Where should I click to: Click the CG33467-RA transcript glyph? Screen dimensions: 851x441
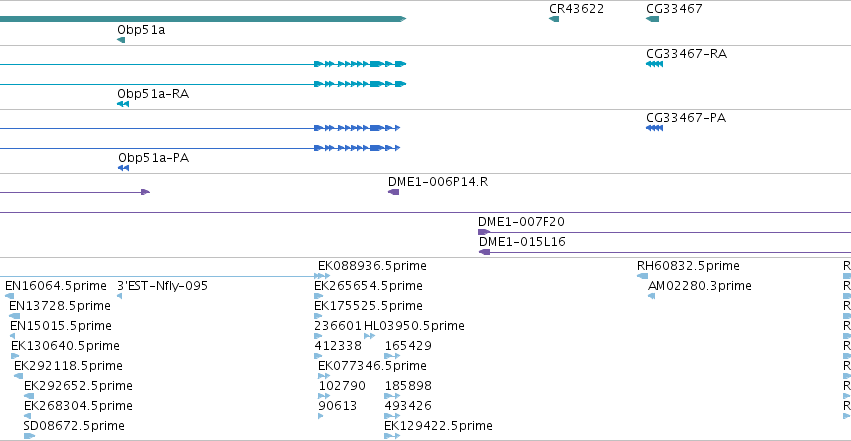tap(655, 64)
